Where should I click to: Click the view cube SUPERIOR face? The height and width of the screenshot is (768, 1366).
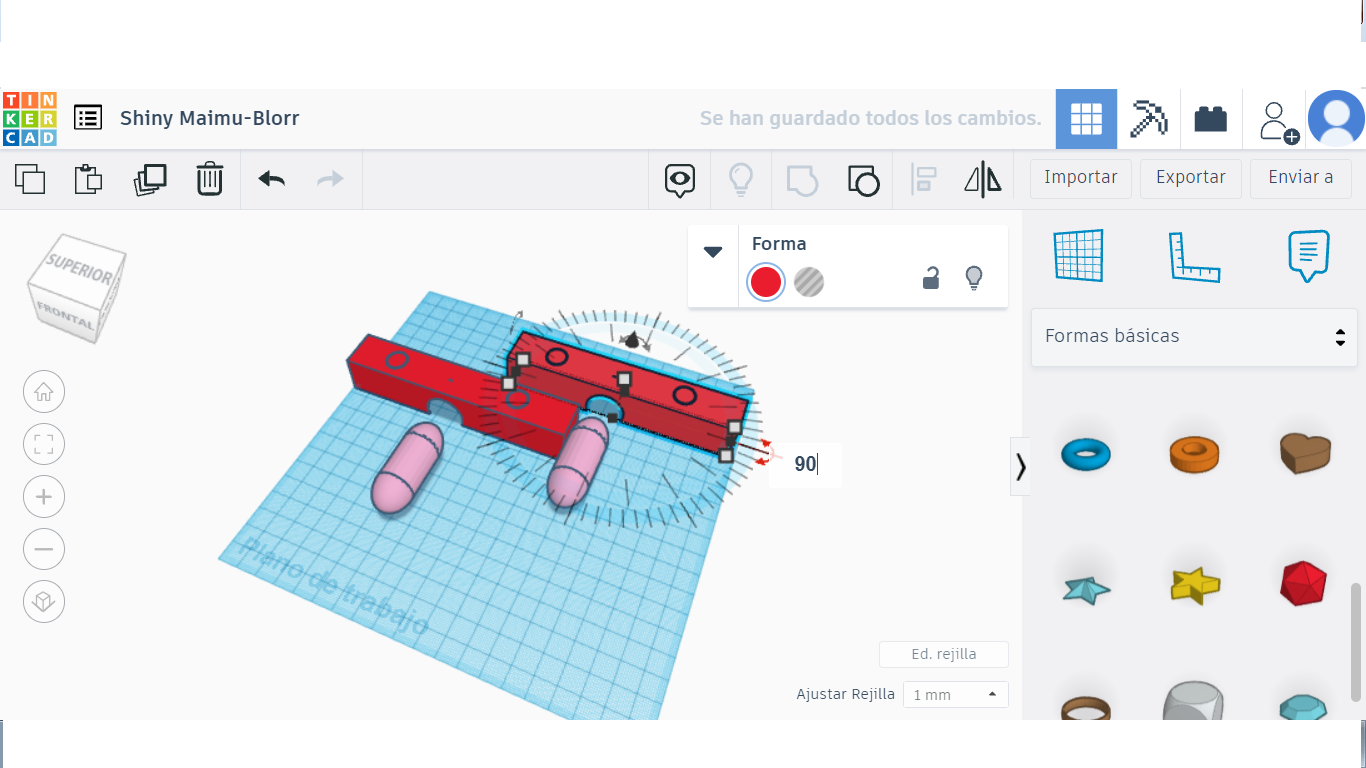[x=80, y=268]
